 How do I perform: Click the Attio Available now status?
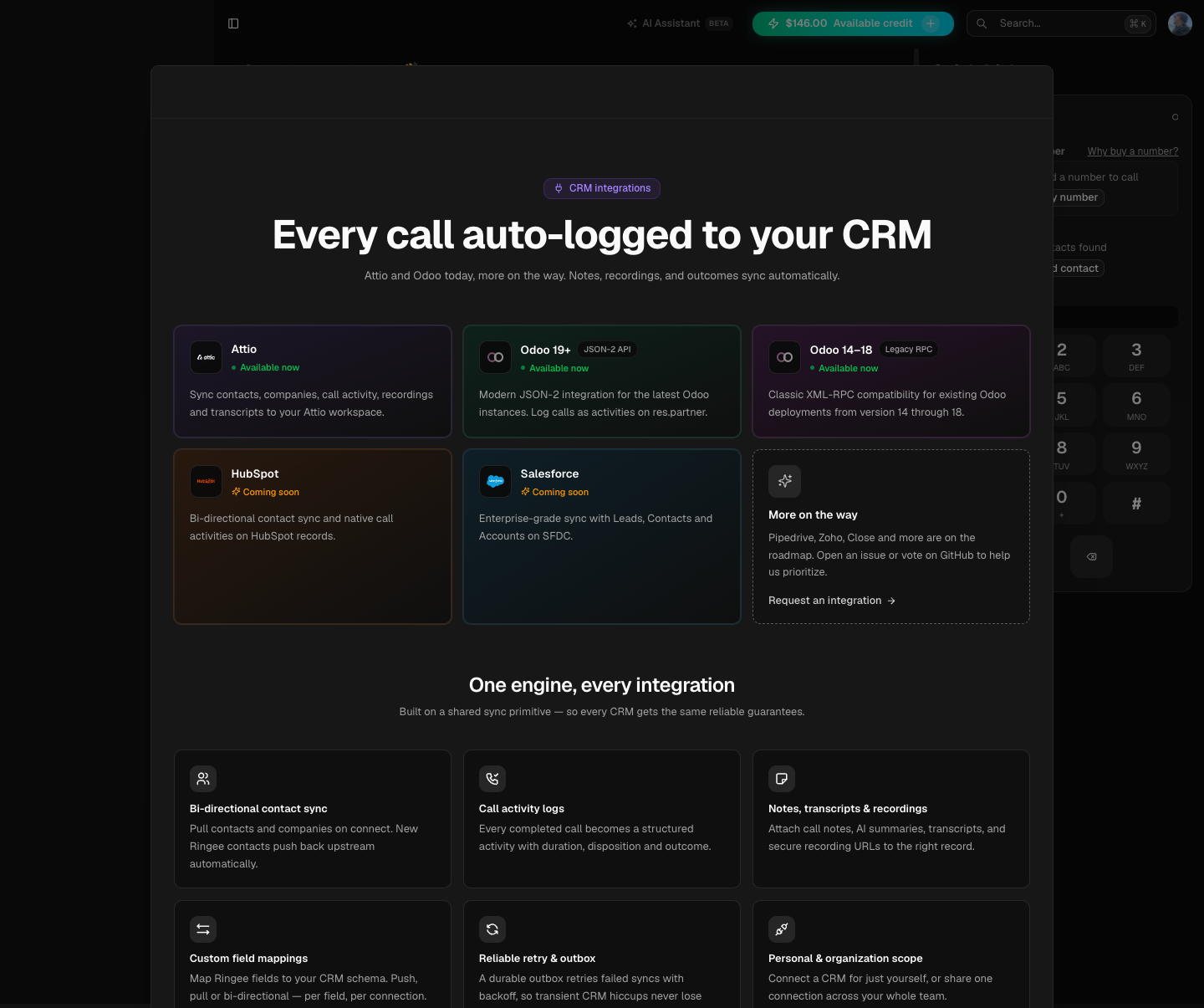(265, 367)
